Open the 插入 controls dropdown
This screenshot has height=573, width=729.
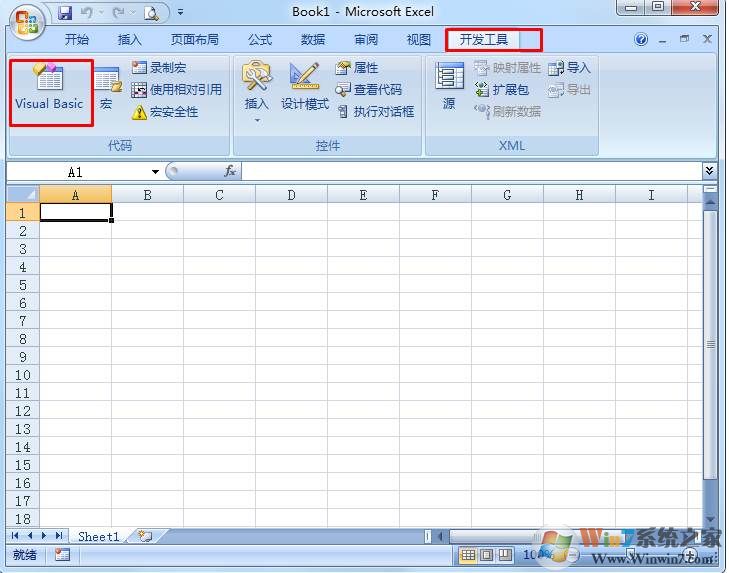point(257,92)
